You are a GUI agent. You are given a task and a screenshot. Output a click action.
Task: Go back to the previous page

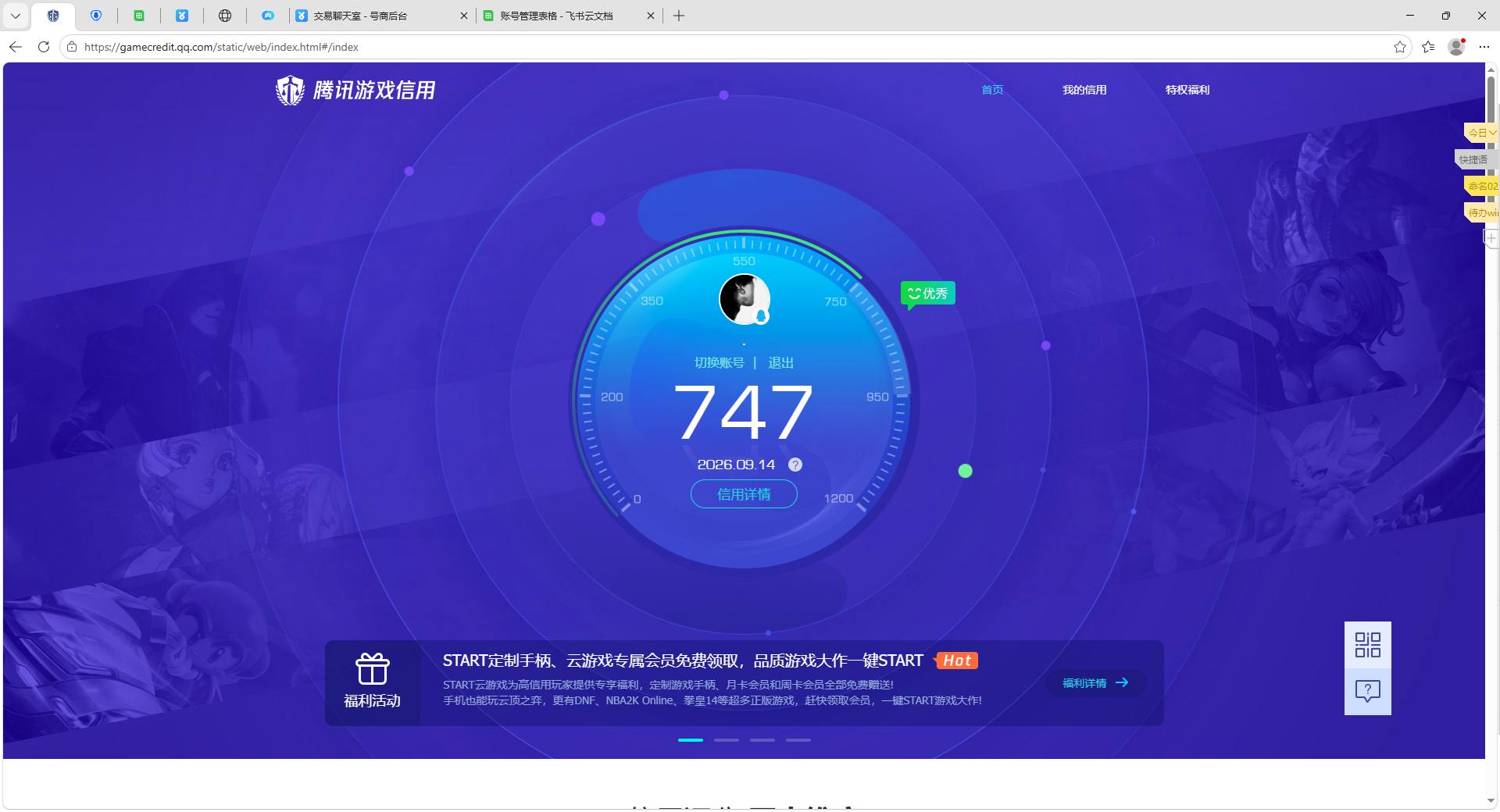click(16, 47)
